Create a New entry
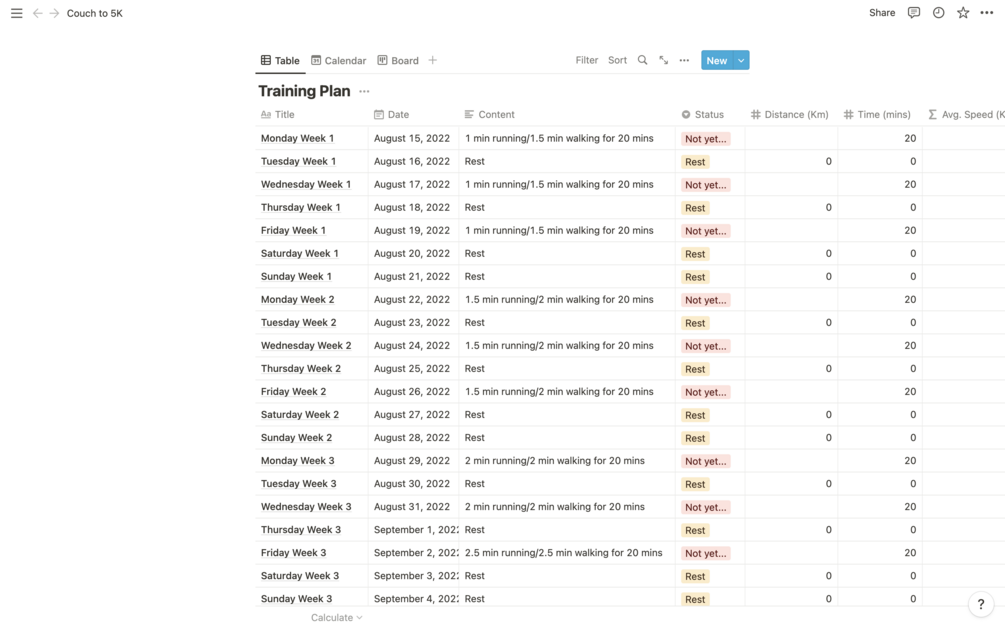This screenshot has width=1005, height=628. click(717, 60)
